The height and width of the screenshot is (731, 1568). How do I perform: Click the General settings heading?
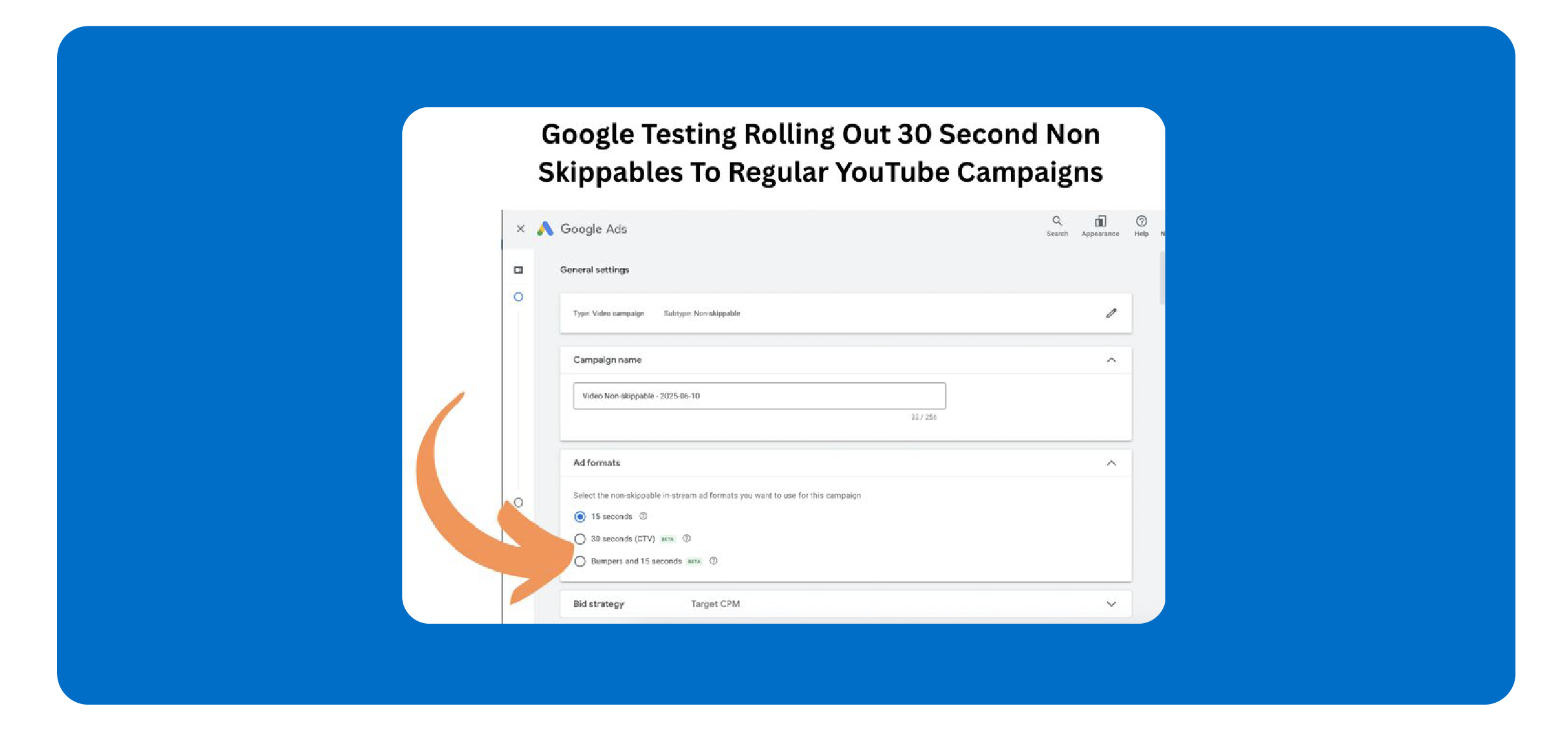point(595,270)
